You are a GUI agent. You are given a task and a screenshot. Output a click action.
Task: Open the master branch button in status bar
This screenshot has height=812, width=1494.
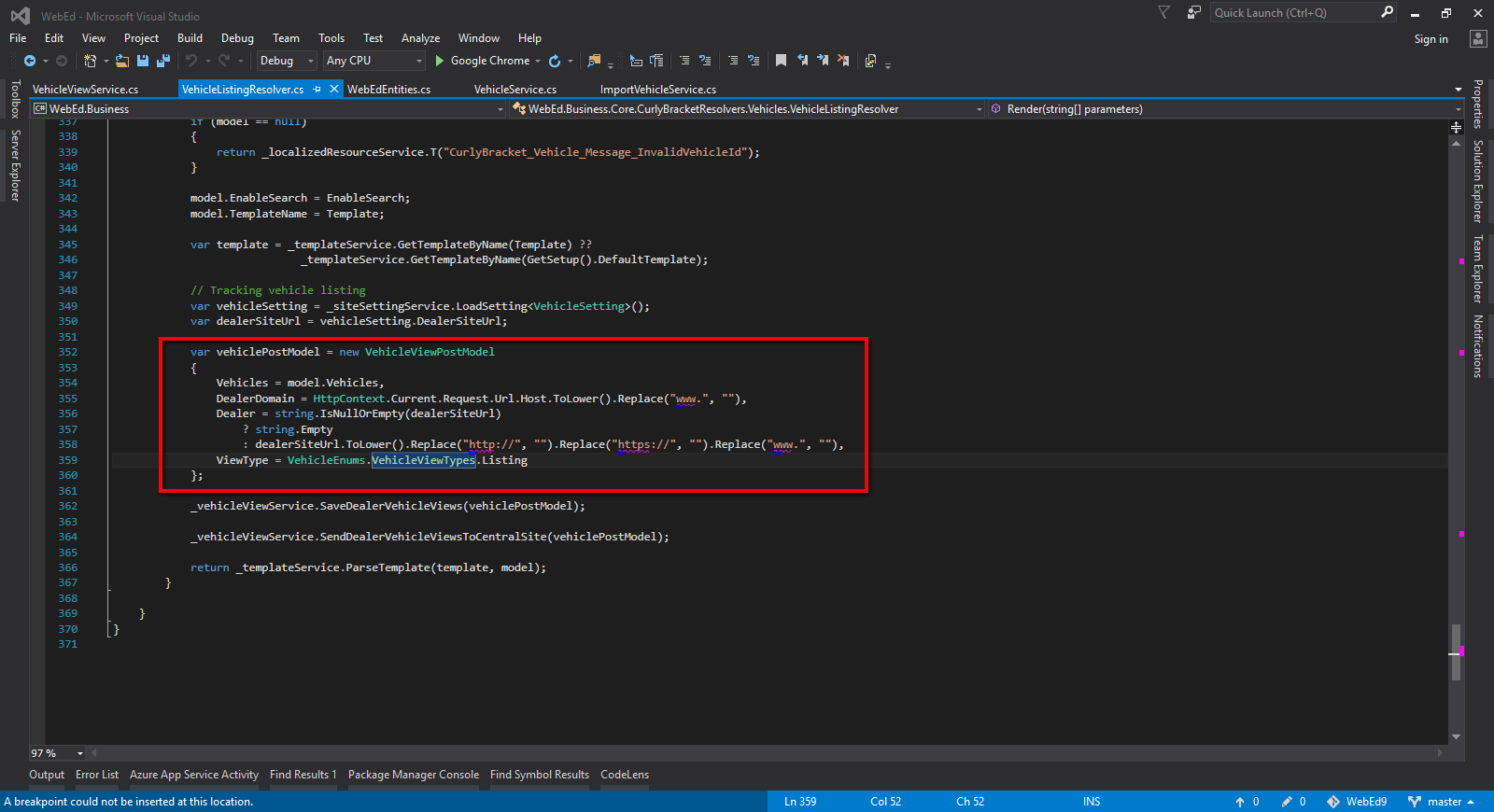1443,802
